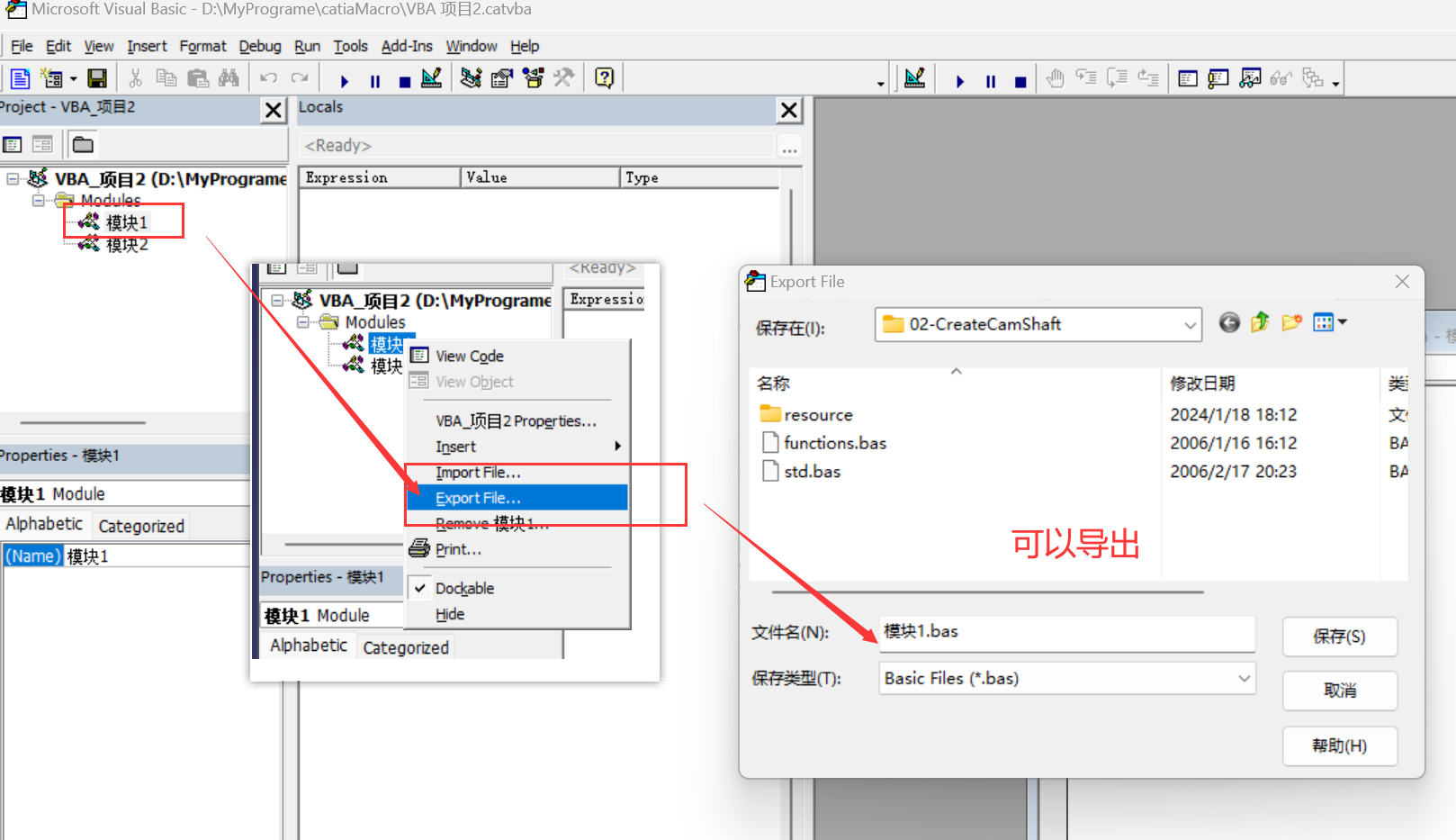The width and height of the screenshot is (1456, 840).
Task: Click the 文件名 filename input field
Action: point(1066,632)
